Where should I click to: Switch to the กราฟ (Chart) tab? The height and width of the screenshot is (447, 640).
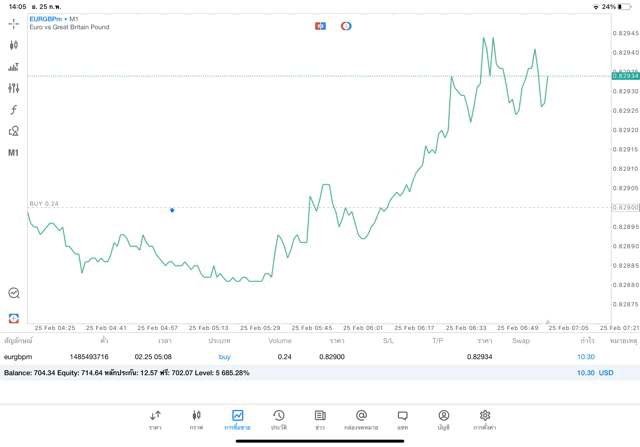(196, 420)
